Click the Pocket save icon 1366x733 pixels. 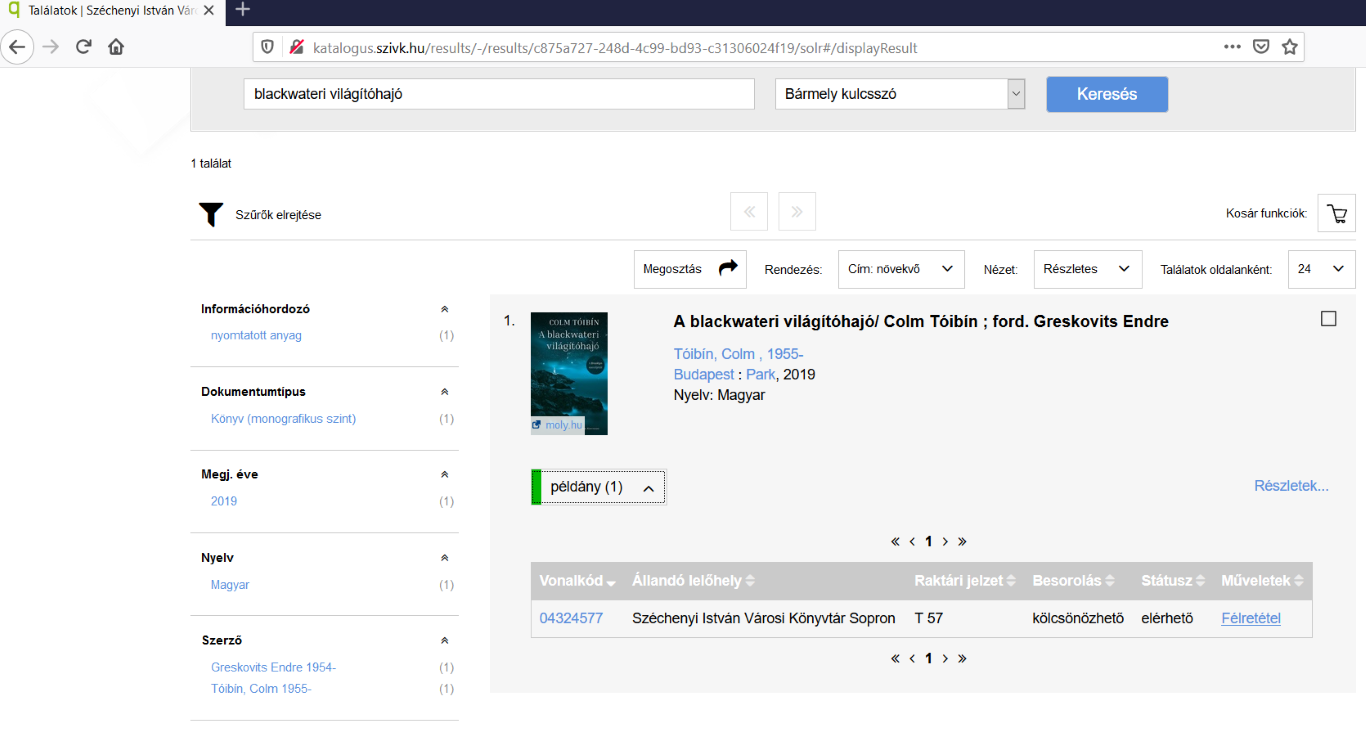click(1262, 47)
